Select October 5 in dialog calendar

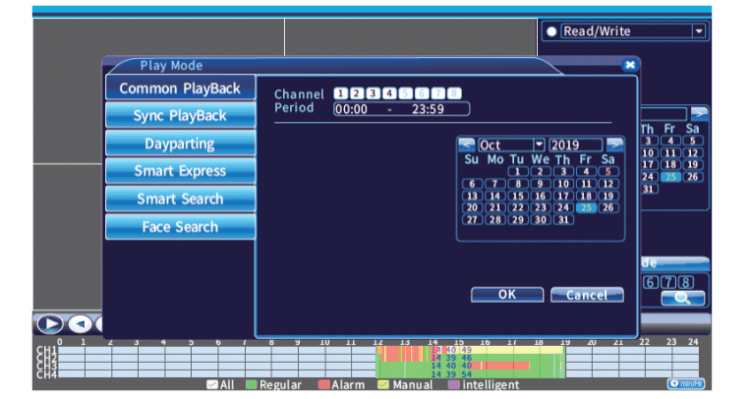pyautogui.click(x=608, y=171)
